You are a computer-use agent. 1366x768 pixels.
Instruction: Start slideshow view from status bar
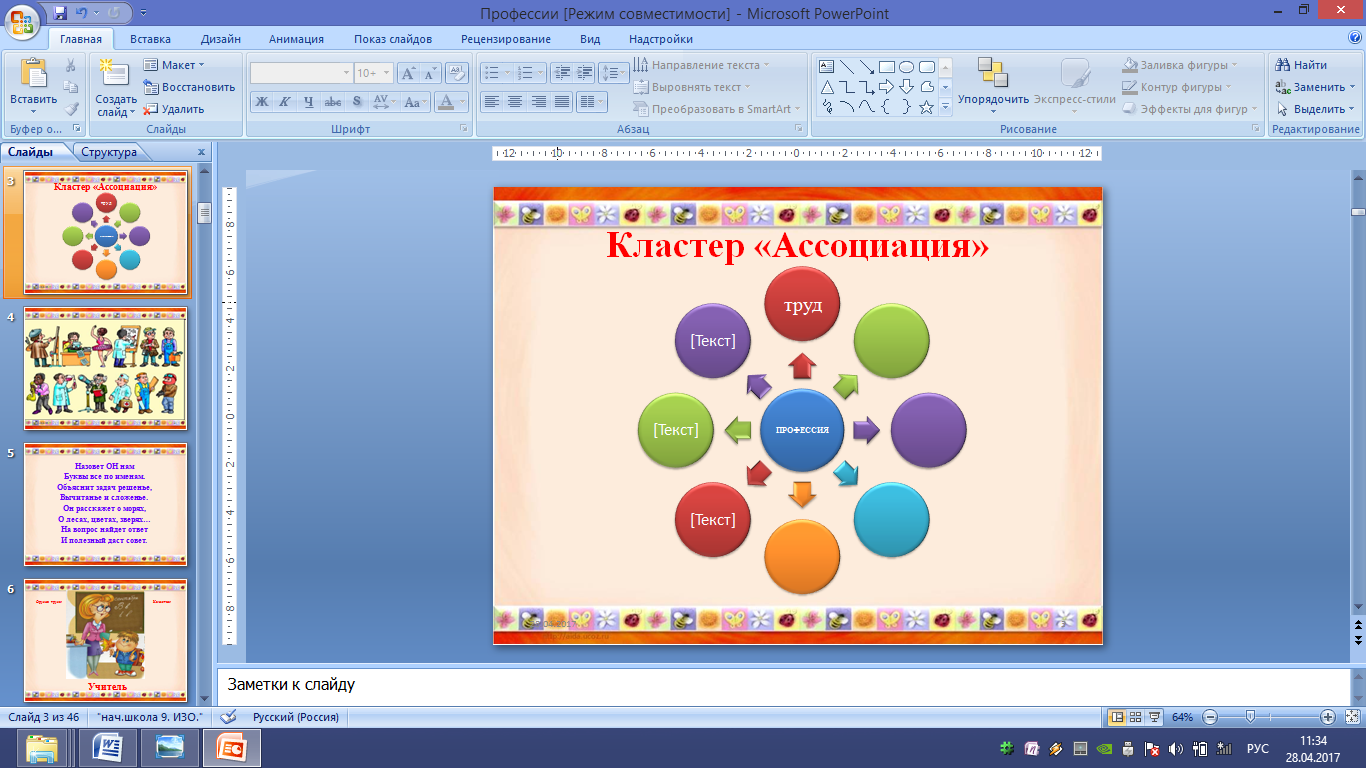(1155, 717)
